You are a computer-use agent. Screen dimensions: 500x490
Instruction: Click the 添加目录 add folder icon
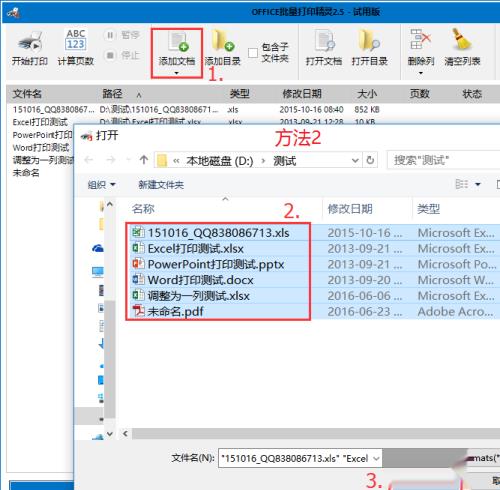click(x=223, y=40)
